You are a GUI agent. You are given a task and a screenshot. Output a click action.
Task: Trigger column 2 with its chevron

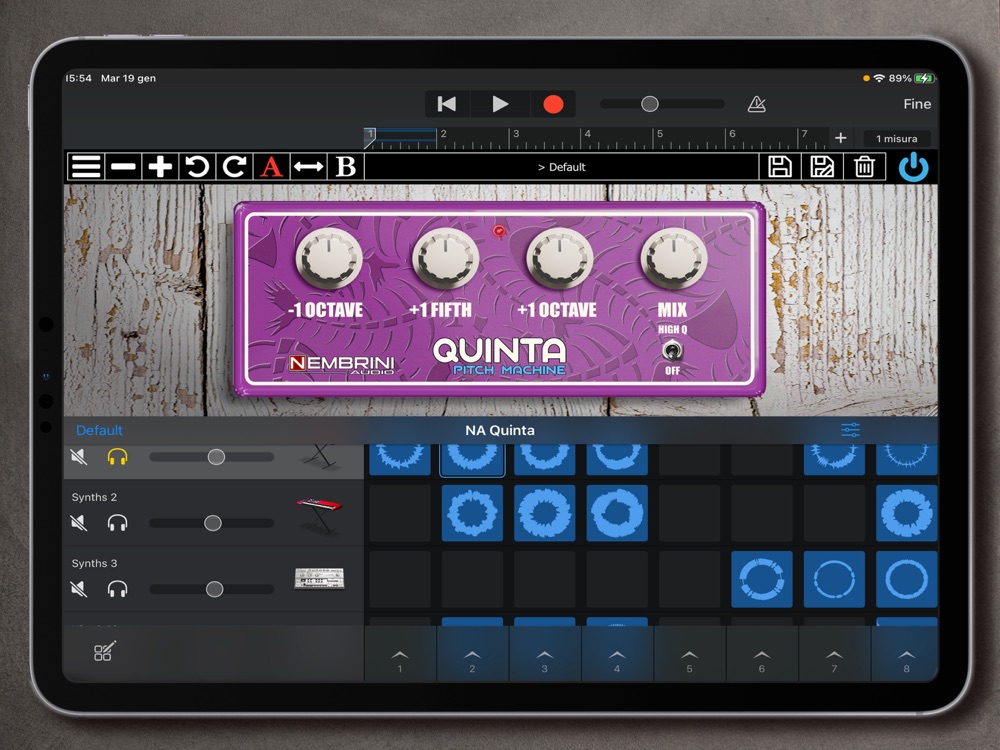pos(472,657)
